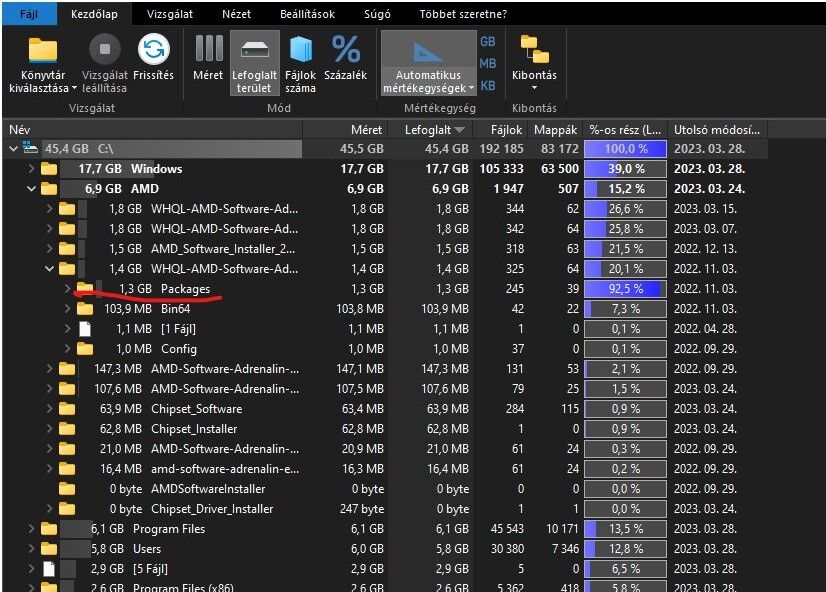Click the Chipset_Driver_Installer folder icon

67,509
